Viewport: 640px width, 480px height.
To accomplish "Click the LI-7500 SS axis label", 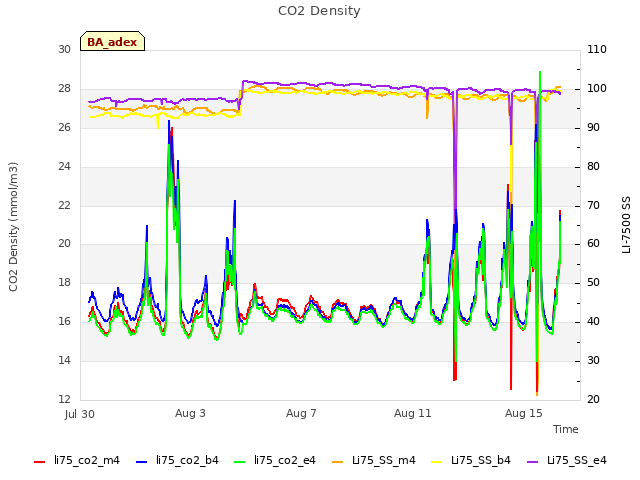I will click(626, 225).
